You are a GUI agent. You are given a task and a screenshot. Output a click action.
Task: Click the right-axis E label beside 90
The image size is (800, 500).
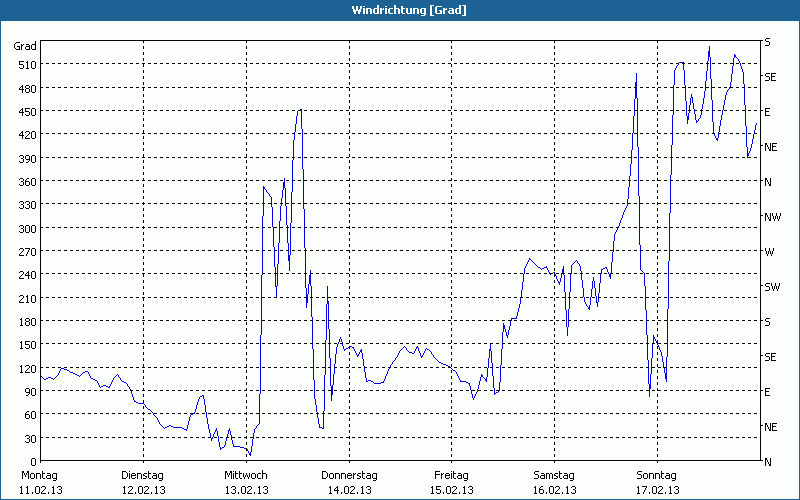click(x=767, y=392)
